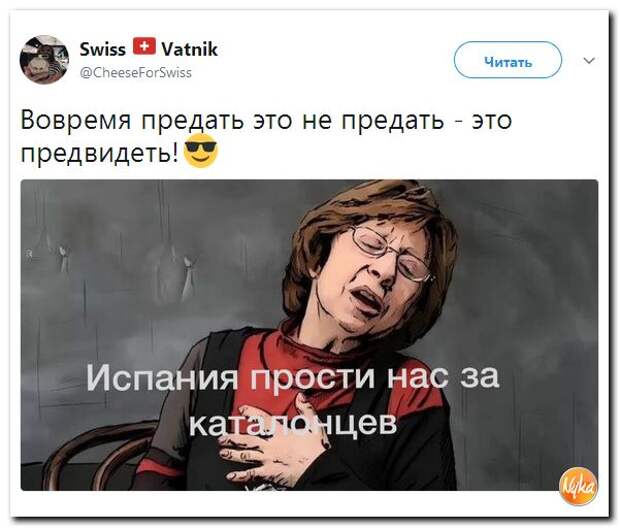Select tweet text starting with Вовремя предать
This screenshot has height=528, width=620.
[266, 136]
